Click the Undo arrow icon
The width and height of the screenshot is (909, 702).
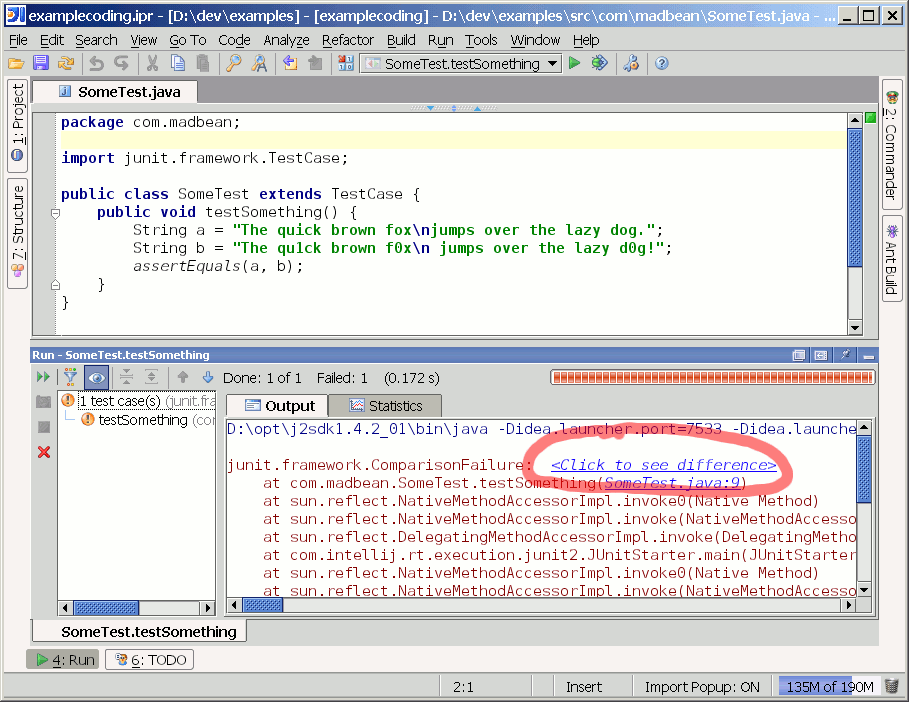click(x=97, y=63)
